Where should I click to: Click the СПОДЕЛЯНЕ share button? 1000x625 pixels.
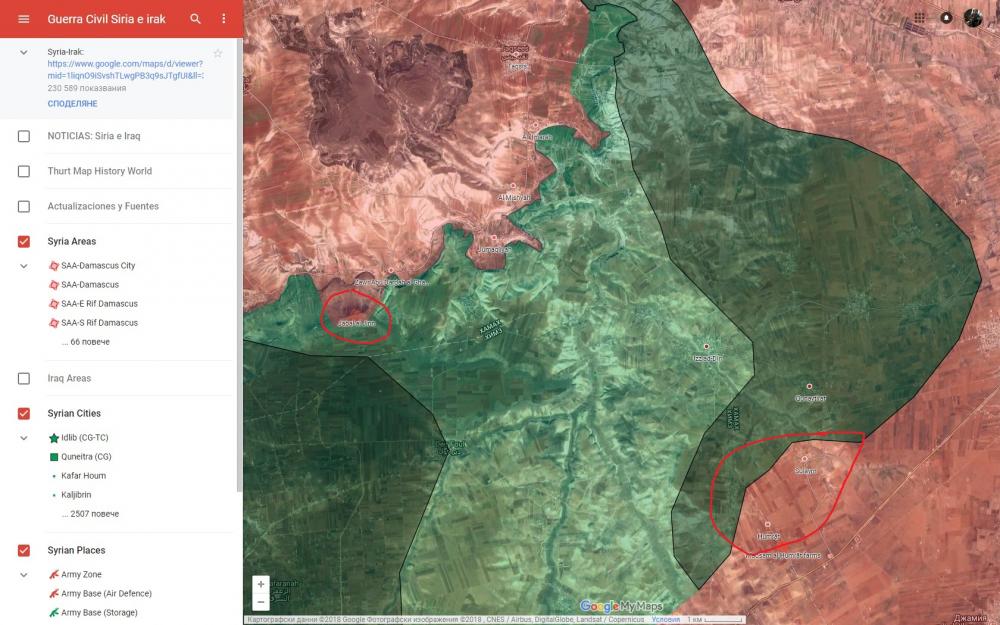(x=72, y=104)
